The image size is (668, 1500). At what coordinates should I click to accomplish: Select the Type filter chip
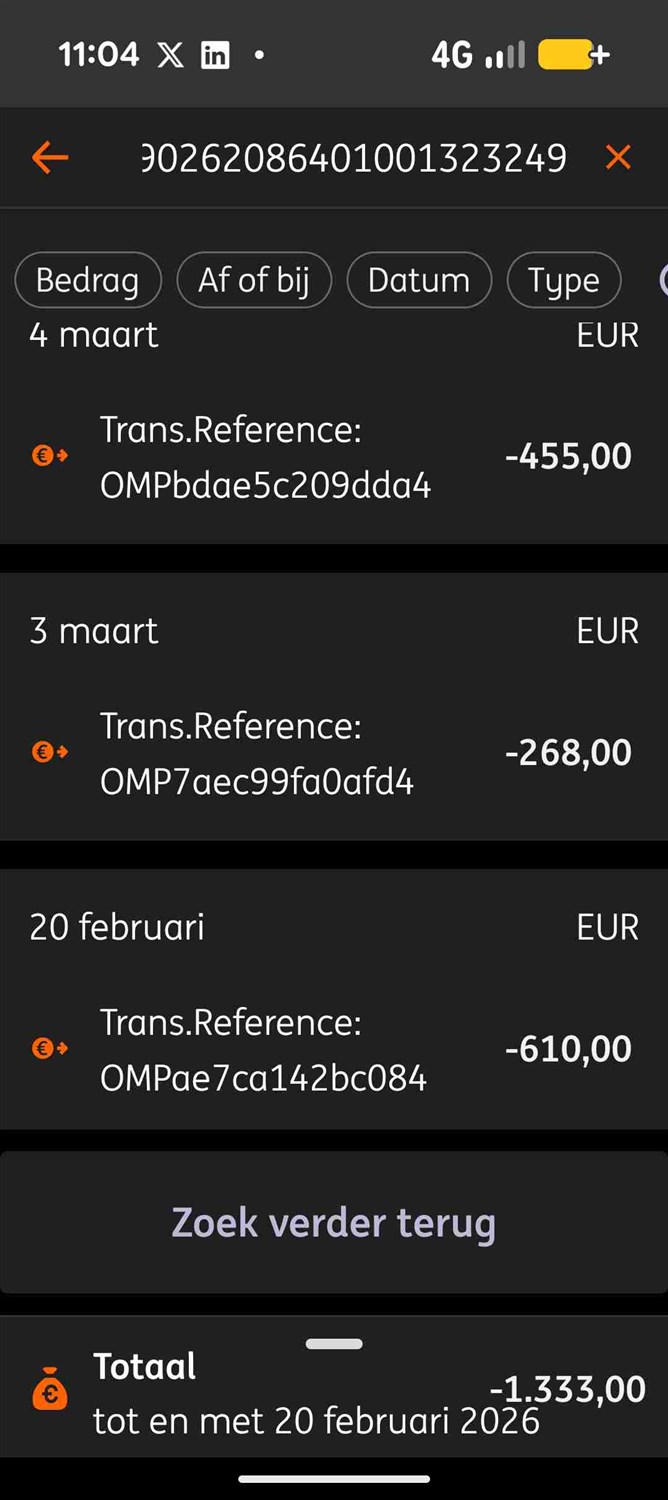tap(563, 280)
